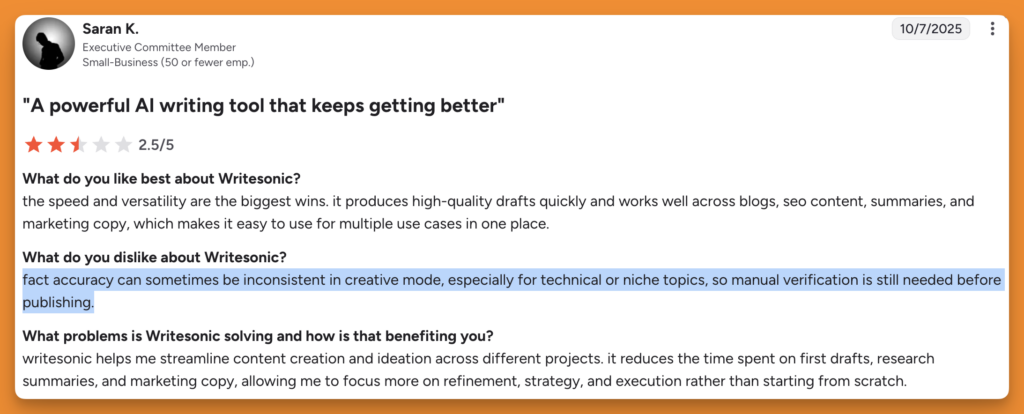1024x414 pixels.
Task: Click Saran K.'s profile avatar
Action: 48,45
